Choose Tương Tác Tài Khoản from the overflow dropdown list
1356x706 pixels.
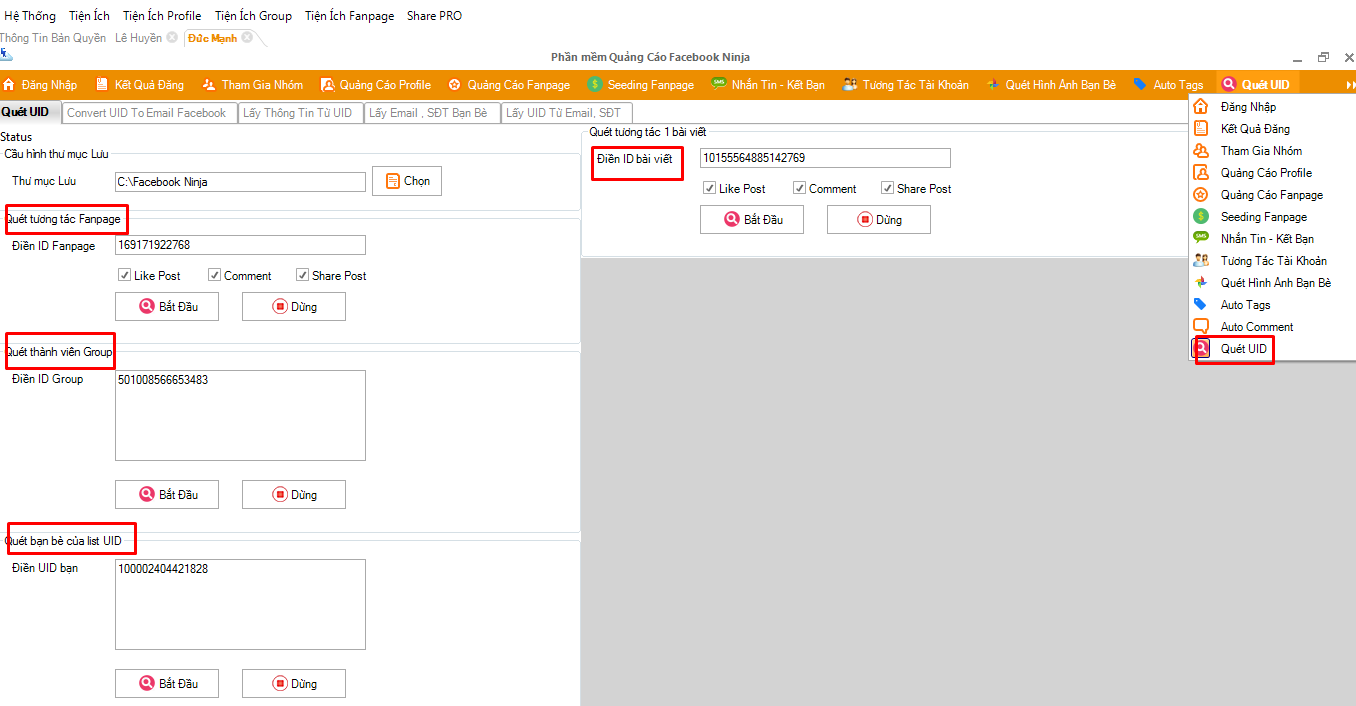(x=1272, y=261)
